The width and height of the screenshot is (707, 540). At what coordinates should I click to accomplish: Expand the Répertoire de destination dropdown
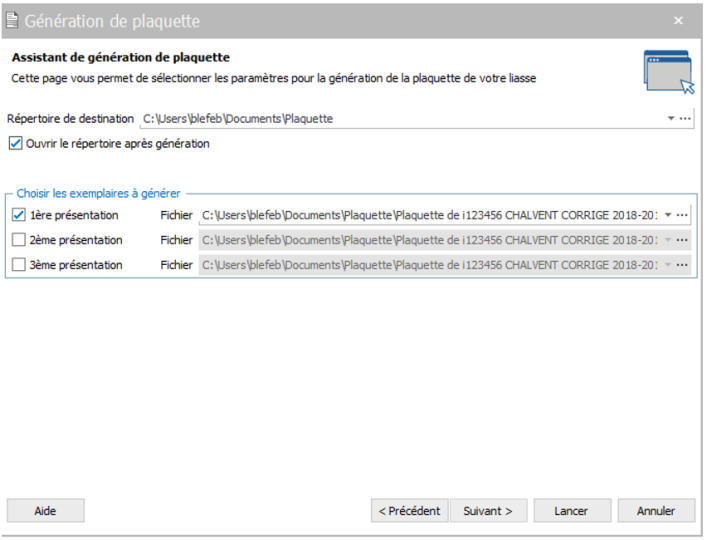point(671,119)
